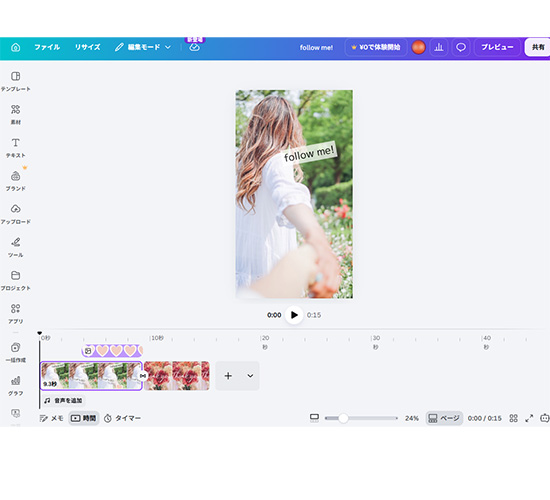Screen dimensions: 550x500
Task: Select the テキスト (Text) tool
Action: tap(15, 148)
